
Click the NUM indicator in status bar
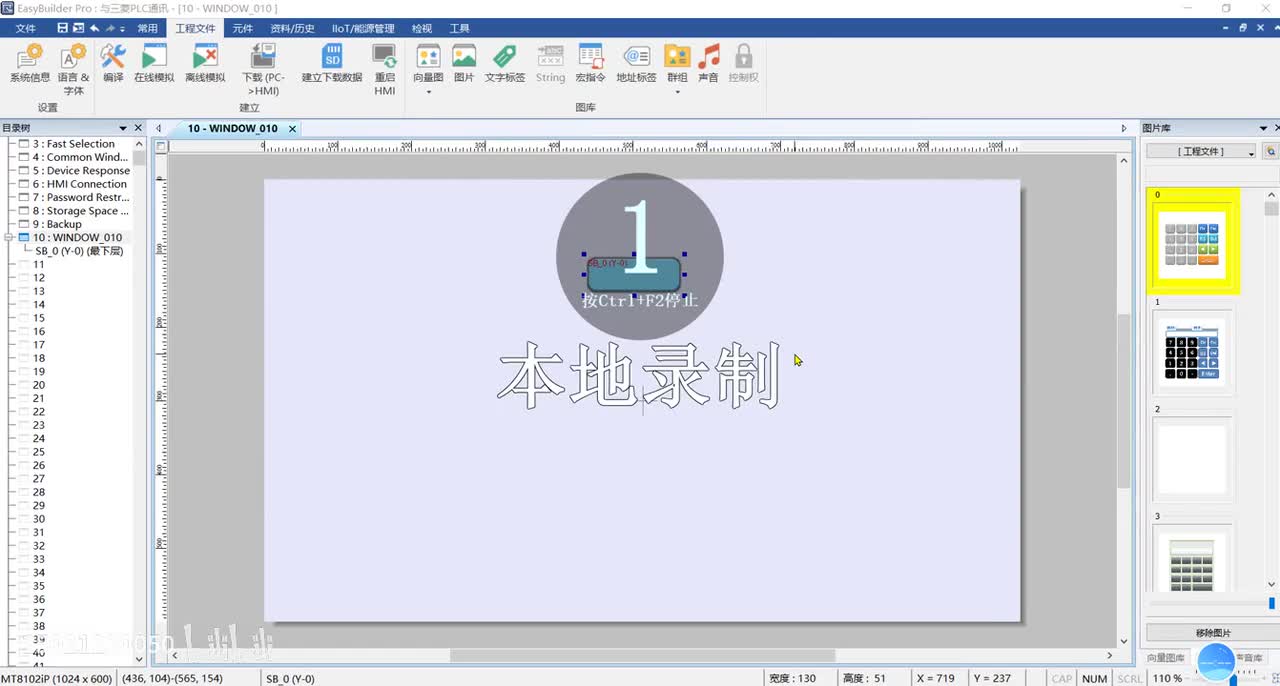1095,678
